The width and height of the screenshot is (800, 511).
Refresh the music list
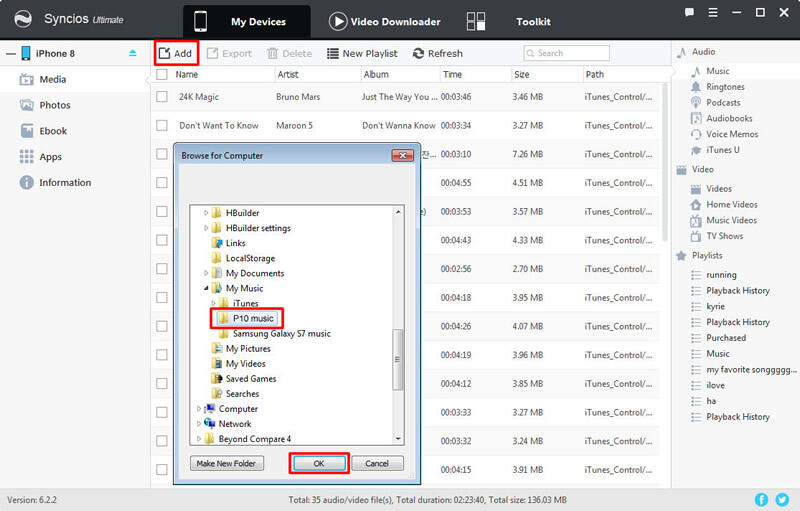coord(438,54)
